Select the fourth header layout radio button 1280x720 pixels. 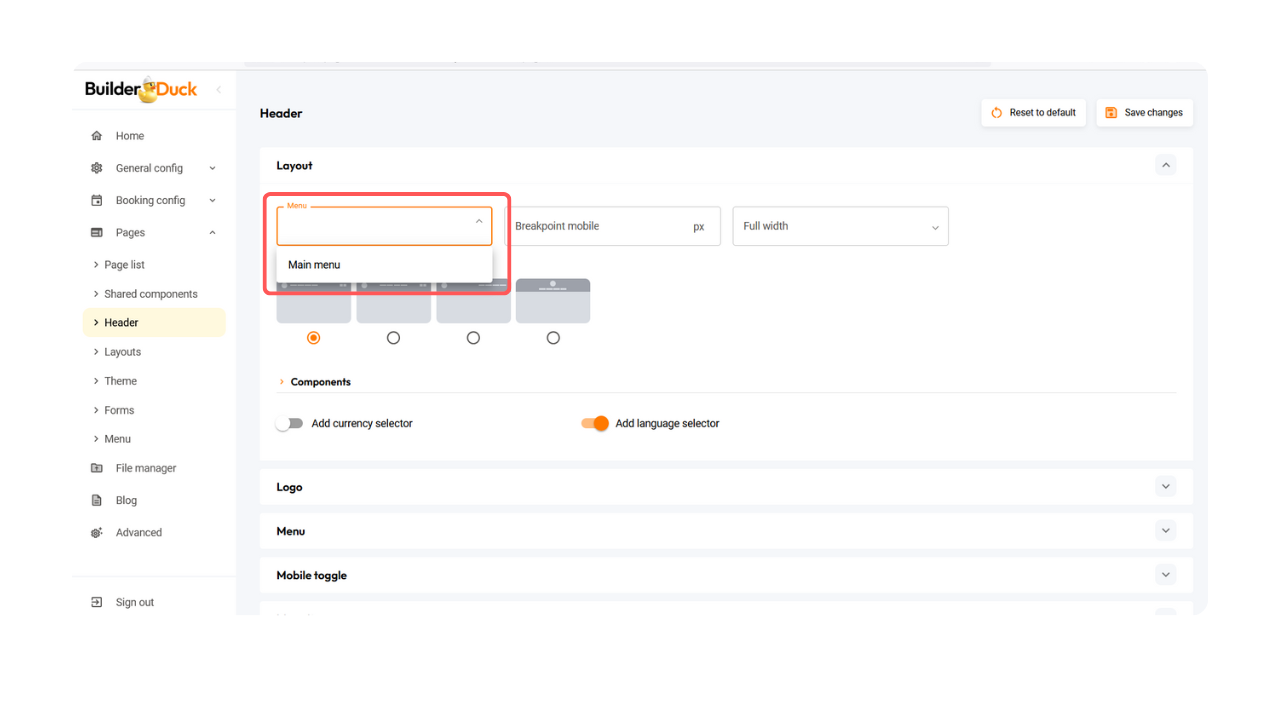553,338
